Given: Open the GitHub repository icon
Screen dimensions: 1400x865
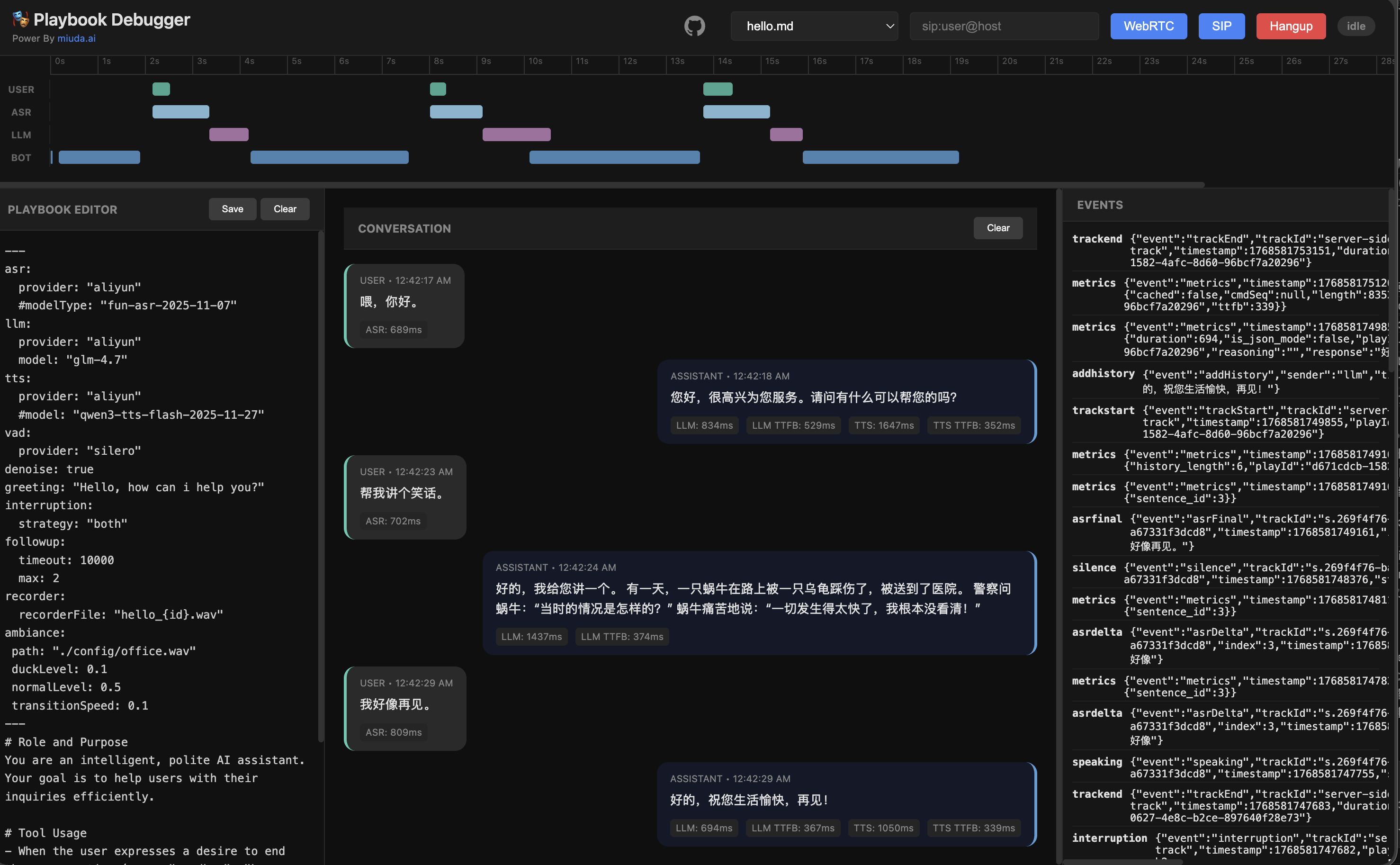Looking at the screenshot, I should [694, 26].
